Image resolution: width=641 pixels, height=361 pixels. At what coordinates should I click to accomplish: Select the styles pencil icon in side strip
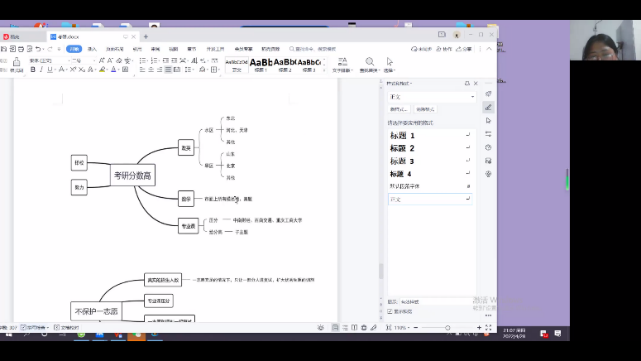[488, 107]
